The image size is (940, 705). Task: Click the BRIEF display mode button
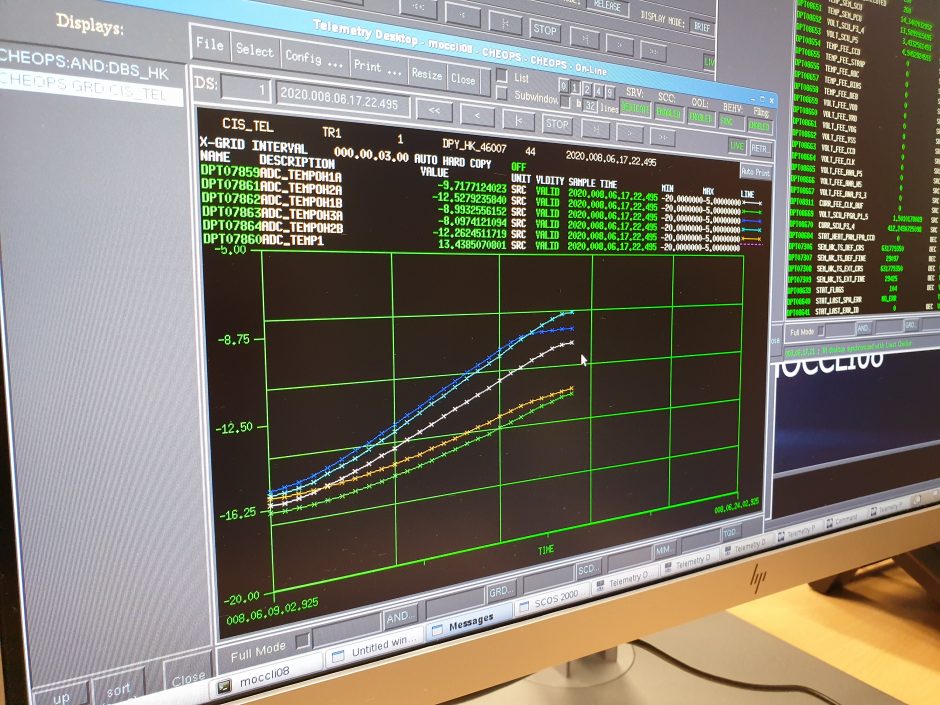701,26
